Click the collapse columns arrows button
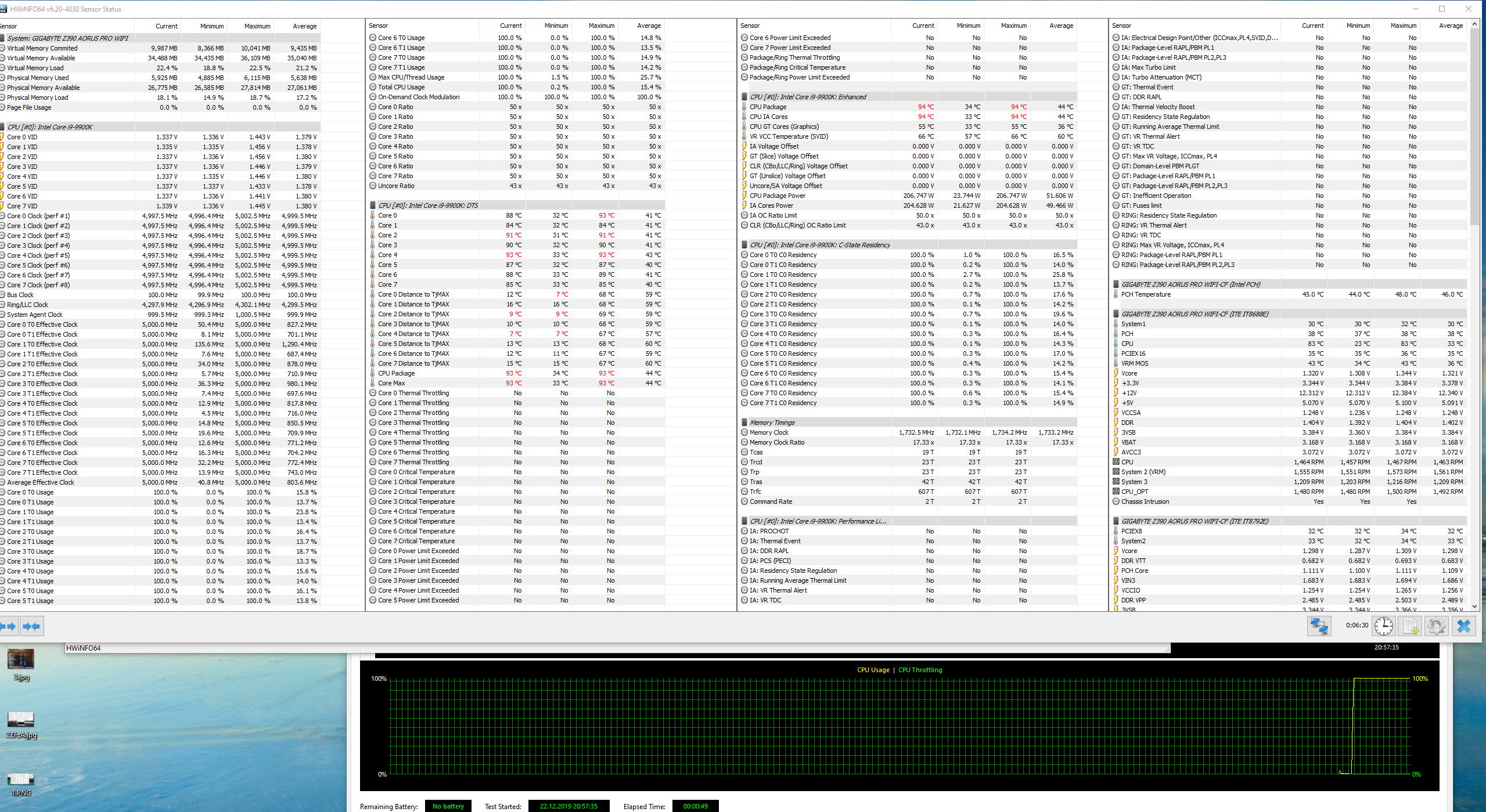The height and width of the screenshot is (812, 1486). [31, 626]
